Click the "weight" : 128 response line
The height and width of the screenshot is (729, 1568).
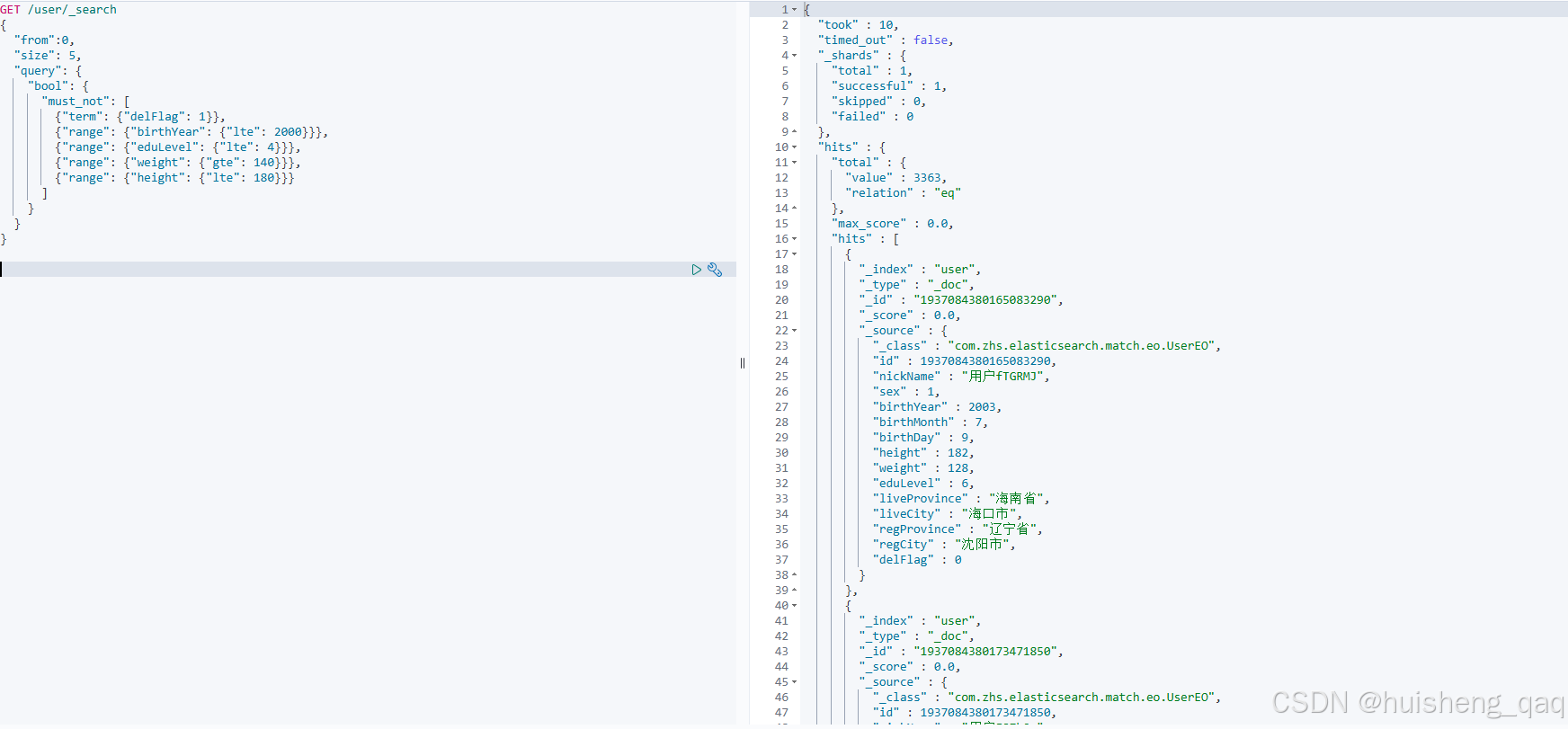tap(923, 468)
